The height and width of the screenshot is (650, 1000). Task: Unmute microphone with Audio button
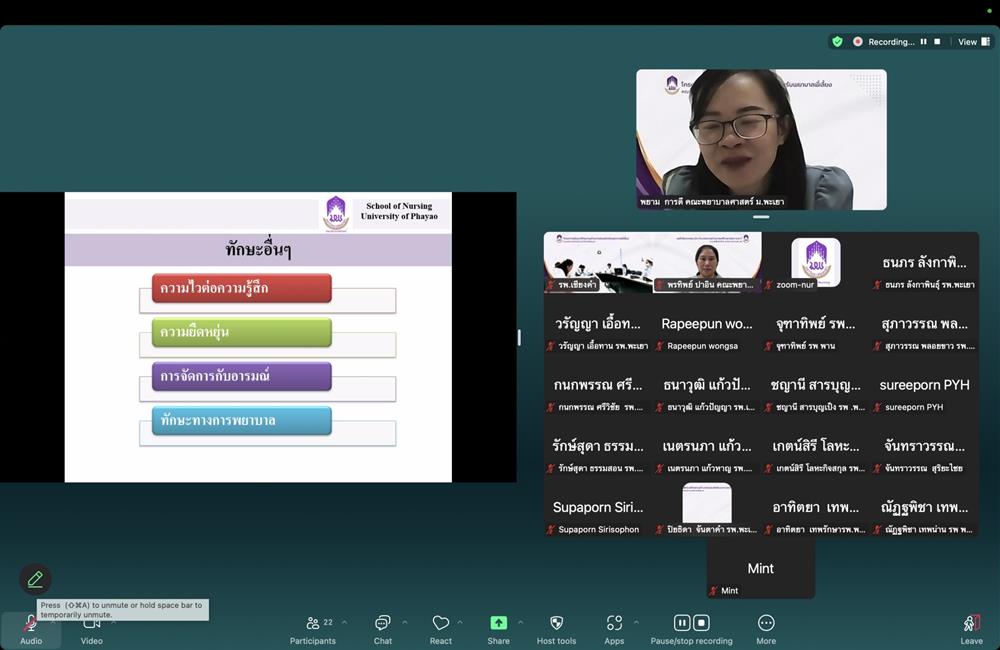pos(31,624)
